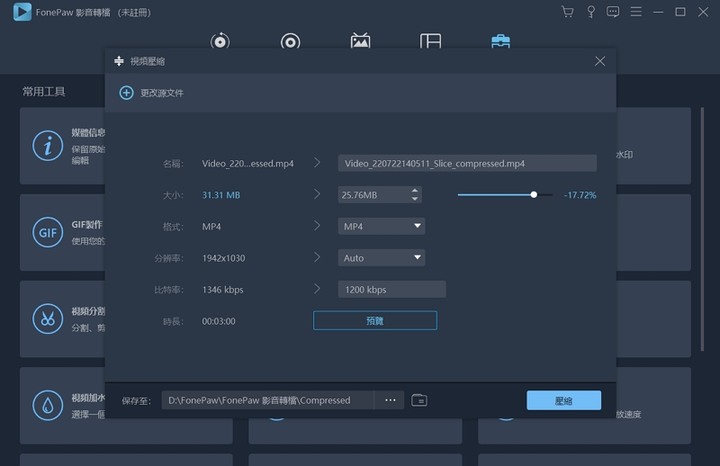
Task: Click the 1942x1030 resolution value
Action: click(x=223, y=258)
